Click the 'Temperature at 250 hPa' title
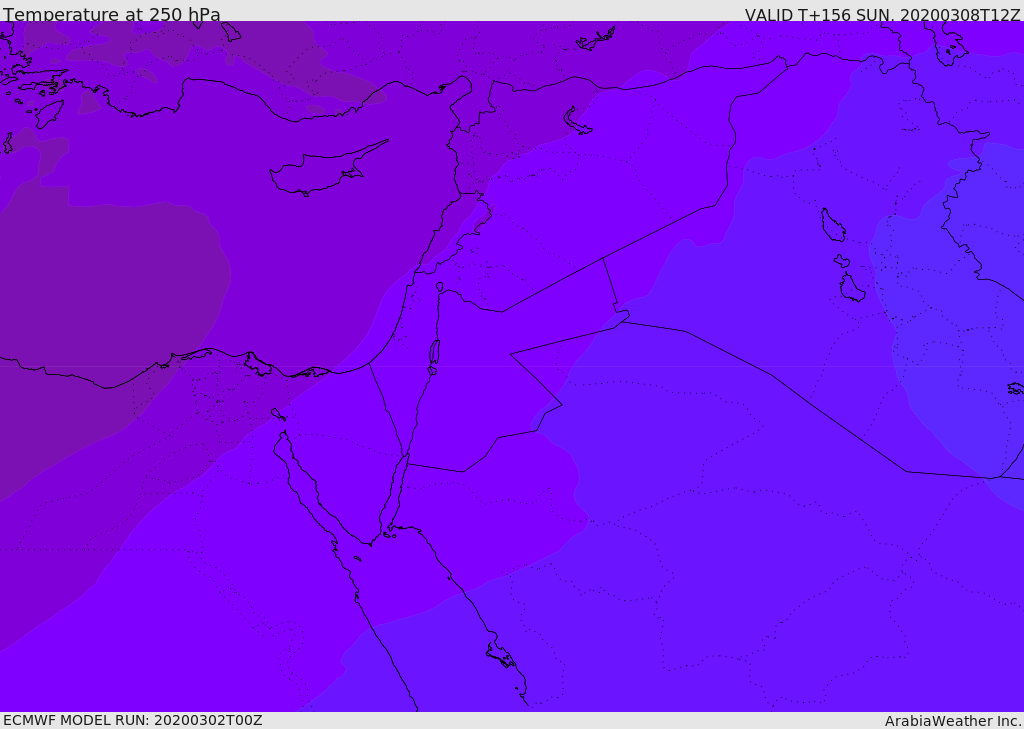The height and width of the screenshot is (729, 1024). 112,14
